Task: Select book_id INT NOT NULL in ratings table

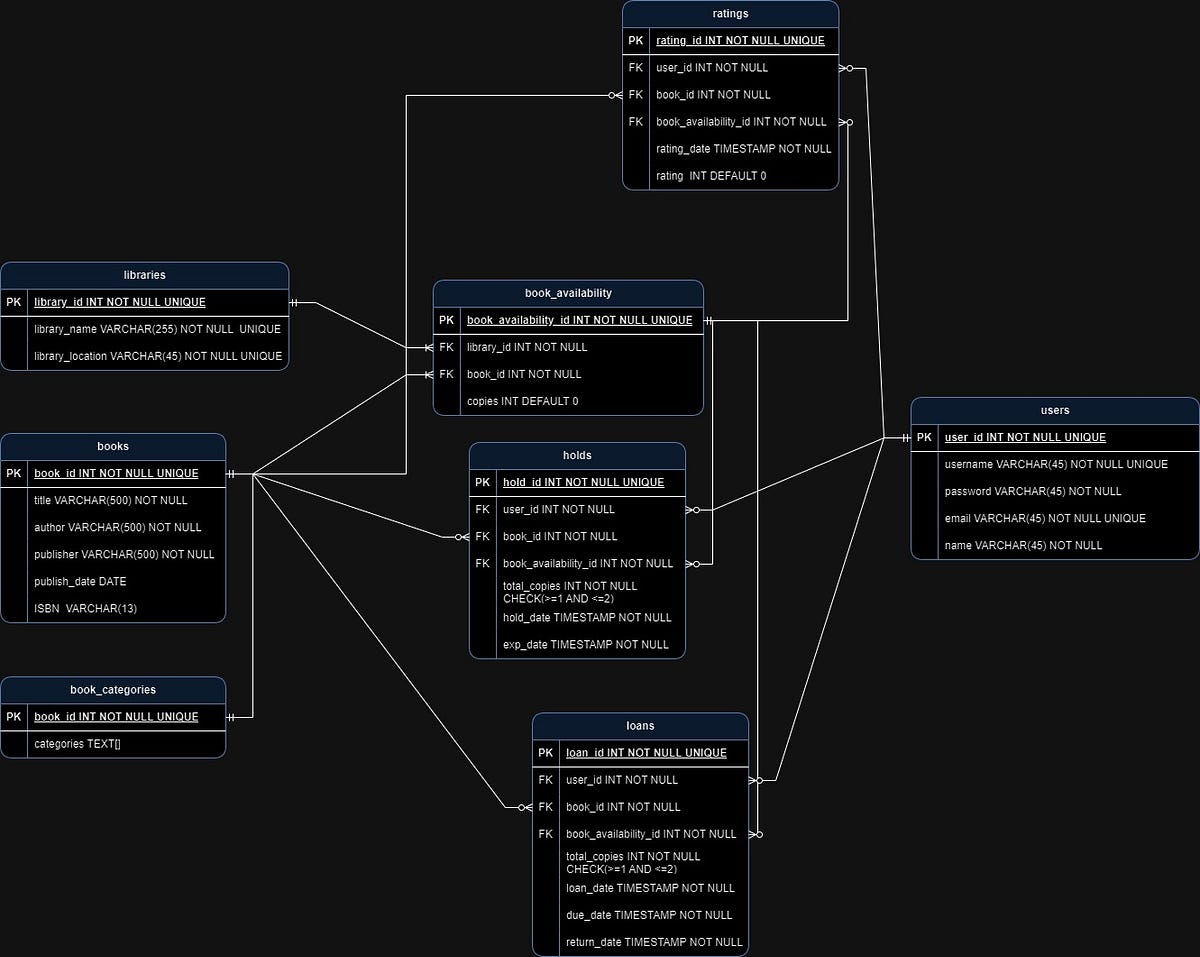Action: (730, 95)
